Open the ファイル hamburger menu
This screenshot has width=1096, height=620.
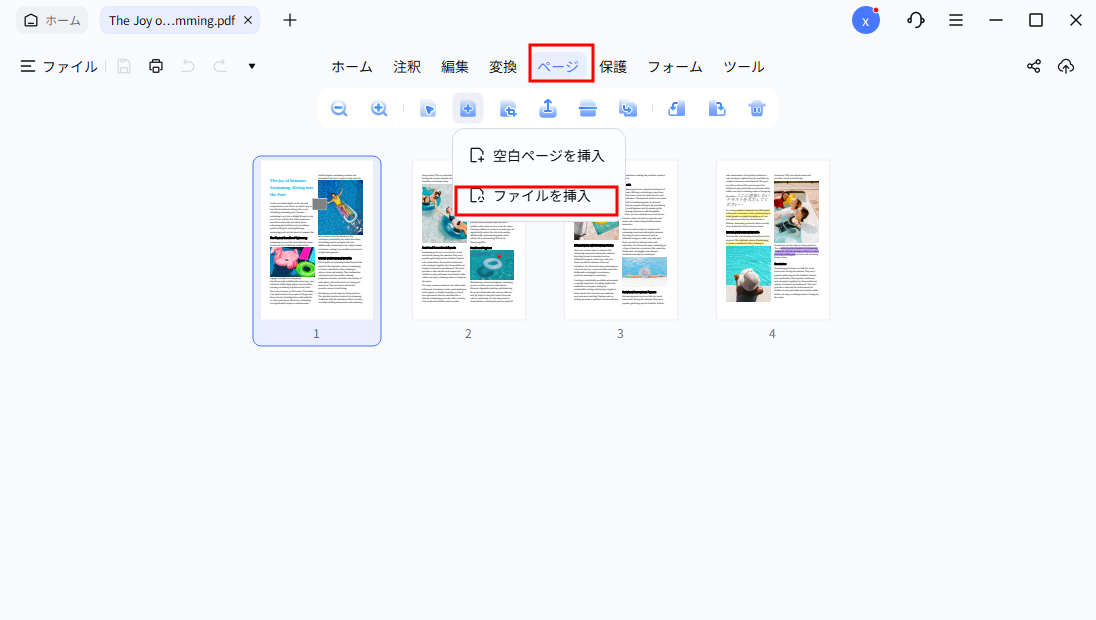[x=58, y=67]
